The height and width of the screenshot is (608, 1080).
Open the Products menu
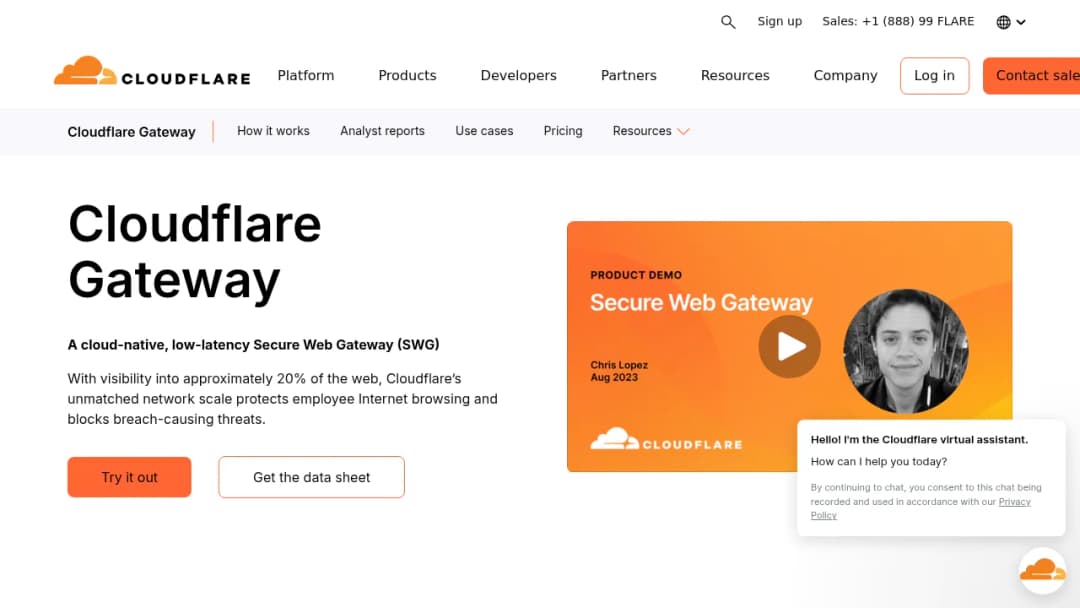point(407,76)
